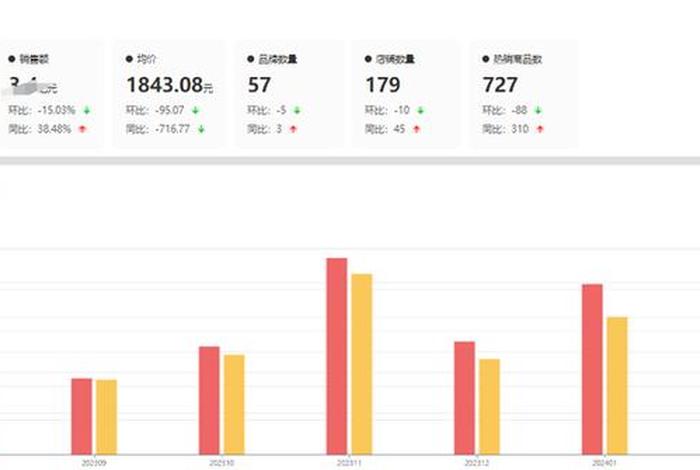Click the green down arrow beside 环比 -10
Image resolution: width=700 pixels, height=470 pixels.
click(x=421, y=110)
